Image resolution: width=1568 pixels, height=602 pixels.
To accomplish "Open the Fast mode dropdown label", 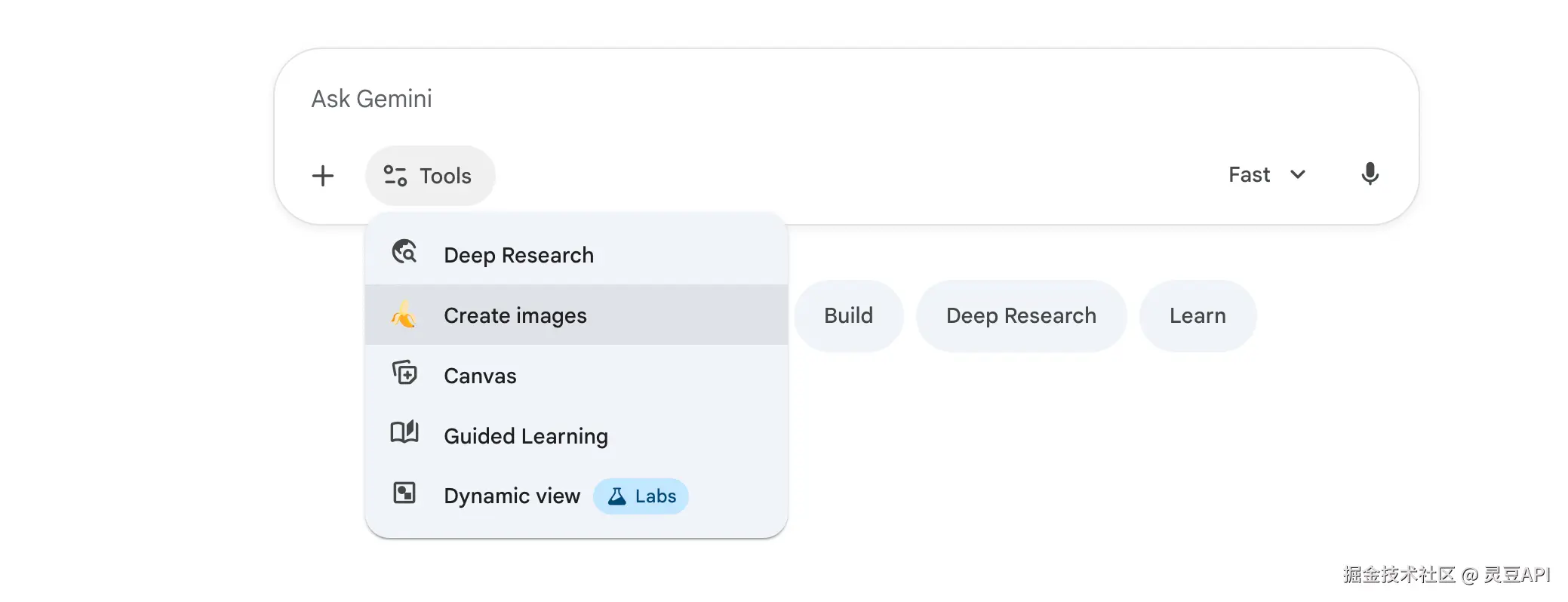I will (1249, 175).
